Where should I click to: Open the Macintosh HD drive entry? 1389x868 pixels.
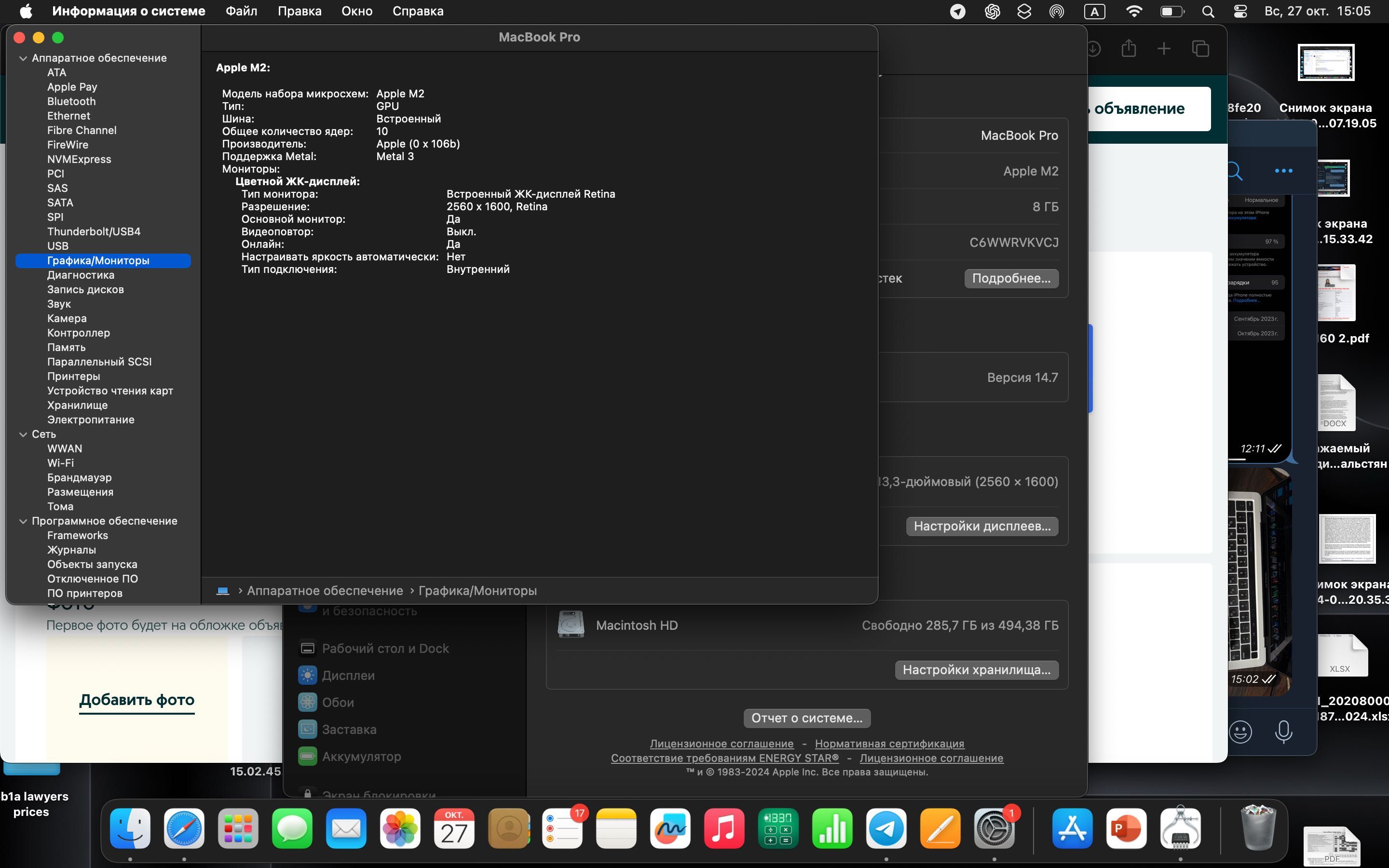807,625
